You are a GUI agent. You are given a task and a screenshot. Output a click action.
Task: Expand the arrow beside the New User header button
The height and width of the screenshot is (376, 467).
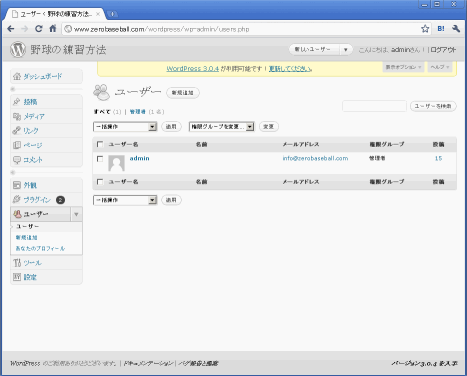pos(346,50)
